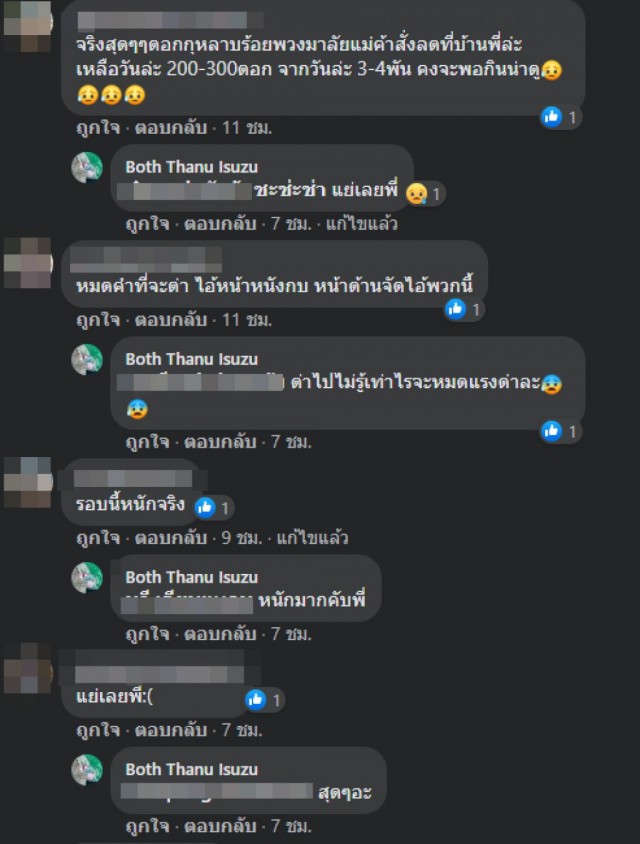
Task: Click thumbs-up icon beside รอบนี้หนักจริง
Action: point(205,507)
